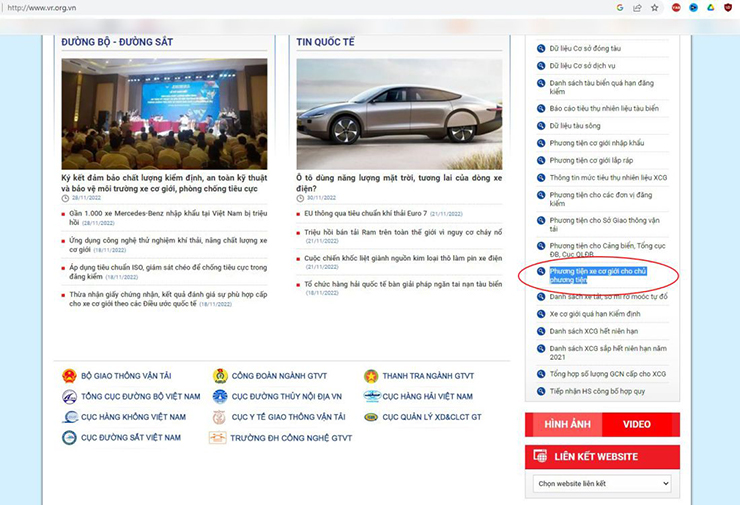Click the Cục Hàng Không Việt Nam logo
740x505 pixels.
click(x=69, y=417)
